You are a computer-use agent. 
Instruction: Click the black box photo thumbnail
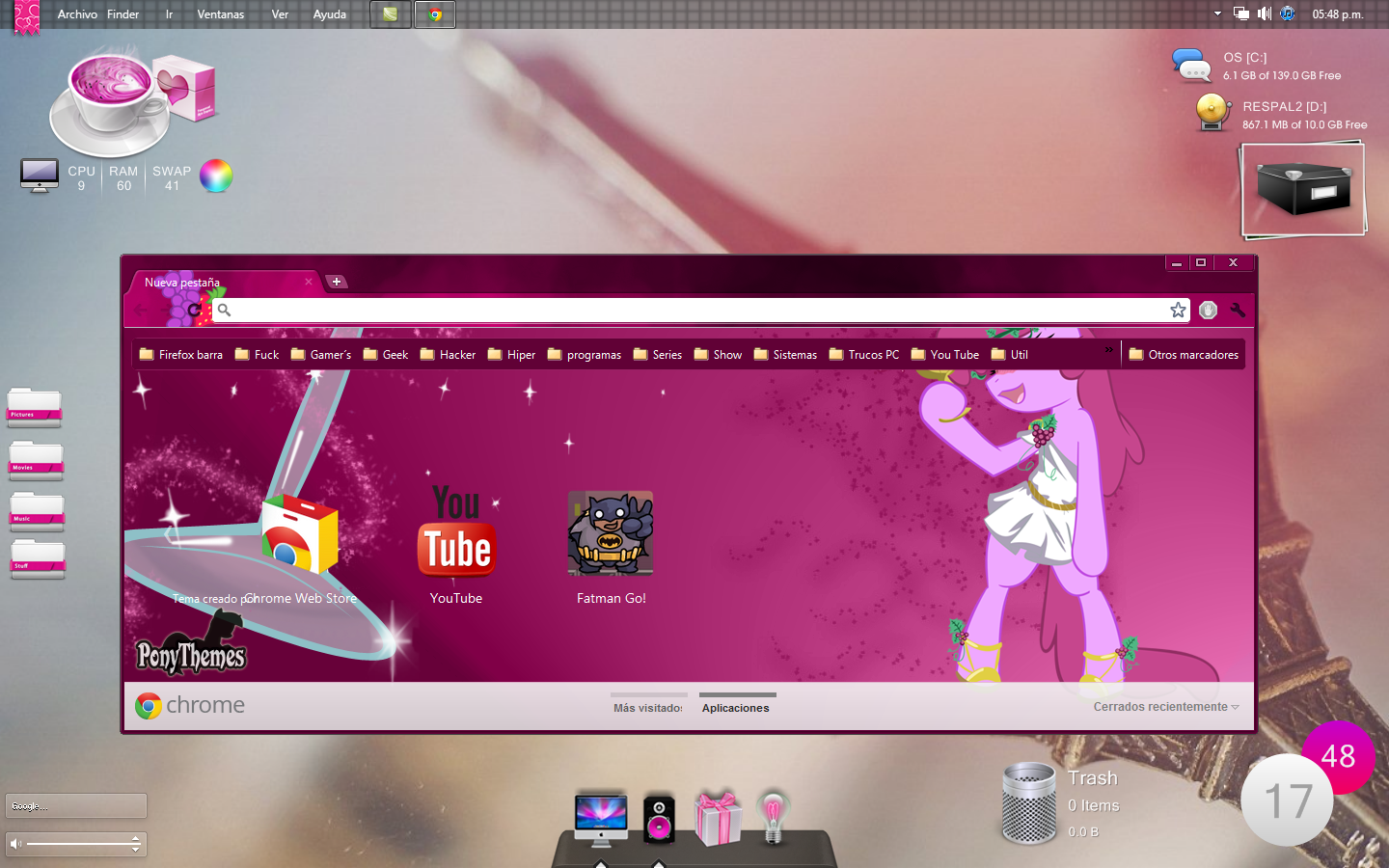[1303, 189]
